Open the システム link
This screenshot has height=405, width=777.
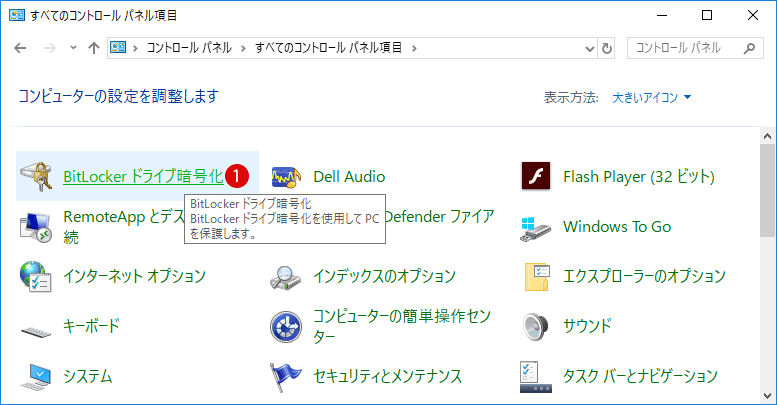click(x=88, y=376)
